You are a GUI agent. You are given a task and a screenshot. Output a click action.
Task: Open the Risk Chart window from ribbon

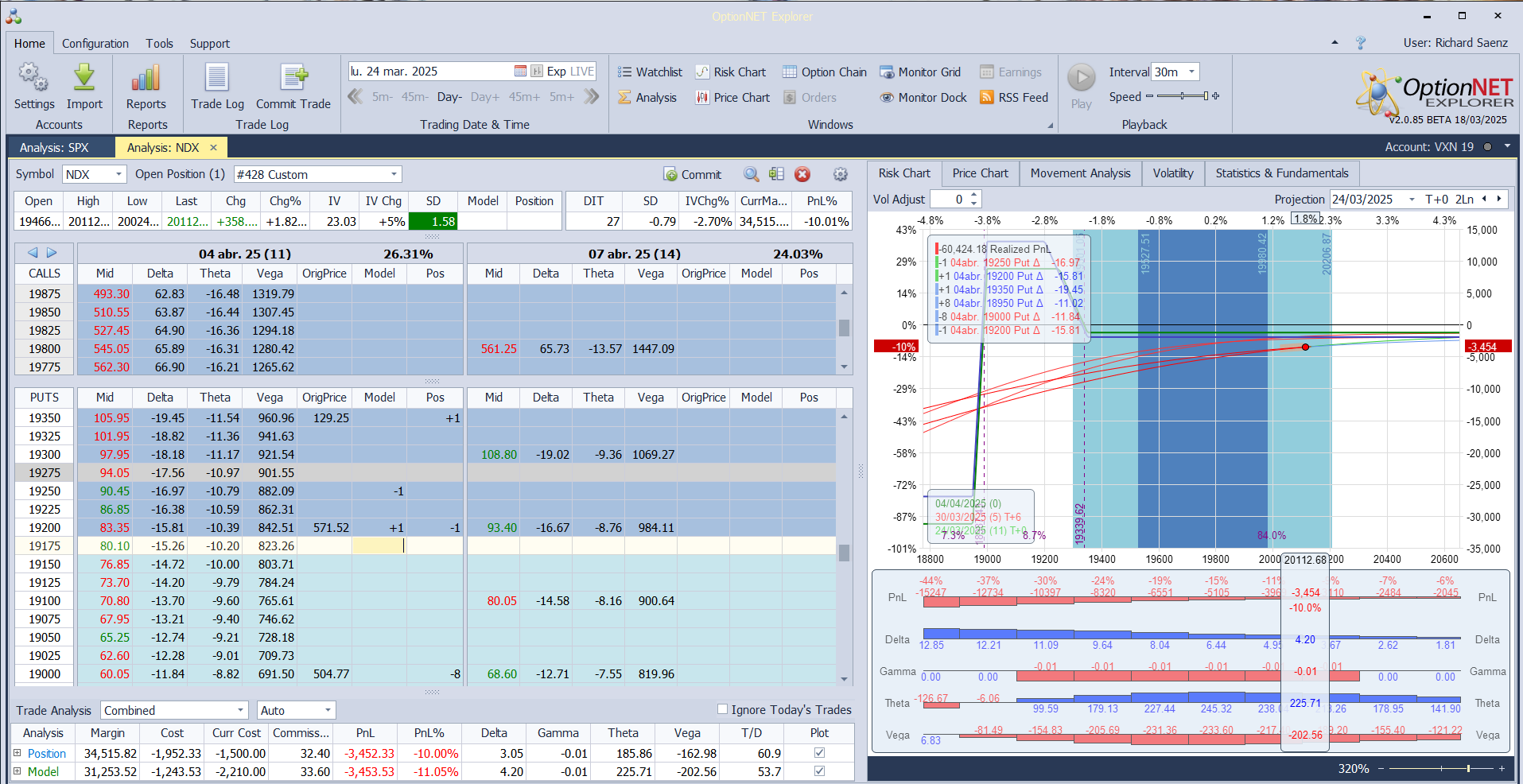click(x=731, y=72)
